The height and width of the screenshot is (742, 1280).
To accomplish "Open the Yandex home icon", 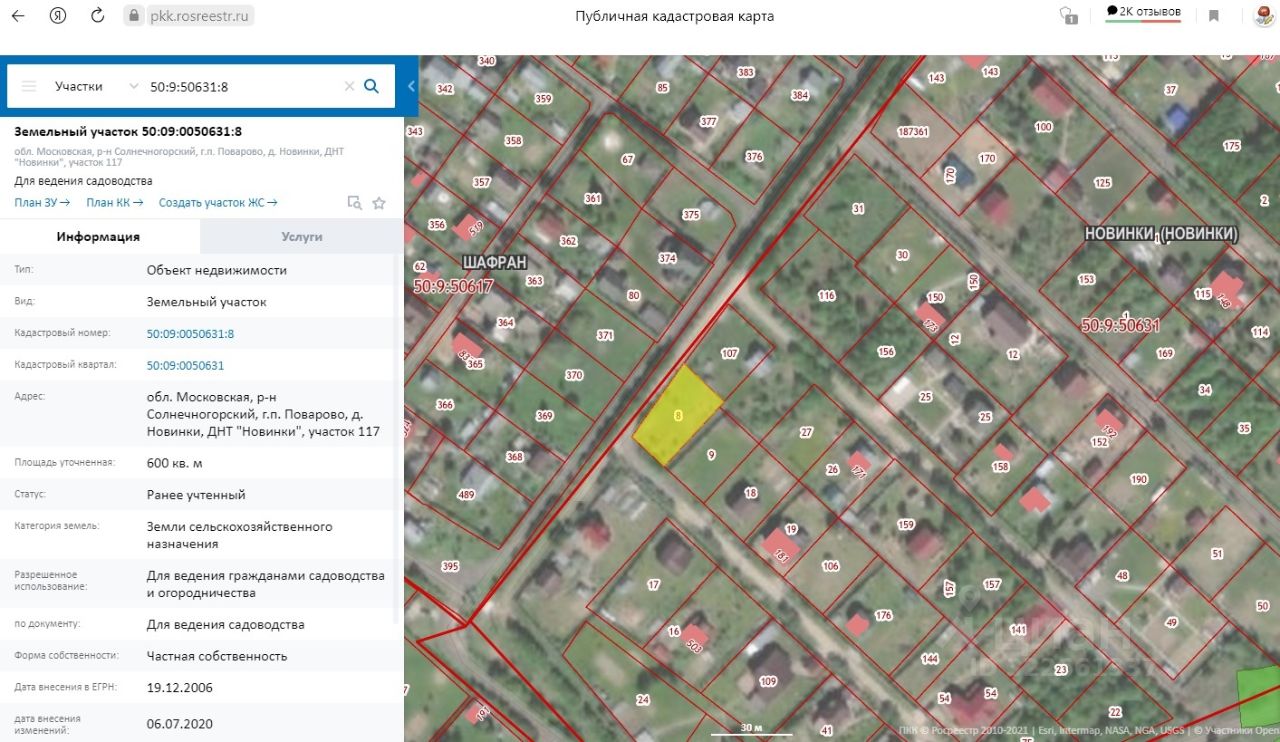I will (x=58, y=16).
